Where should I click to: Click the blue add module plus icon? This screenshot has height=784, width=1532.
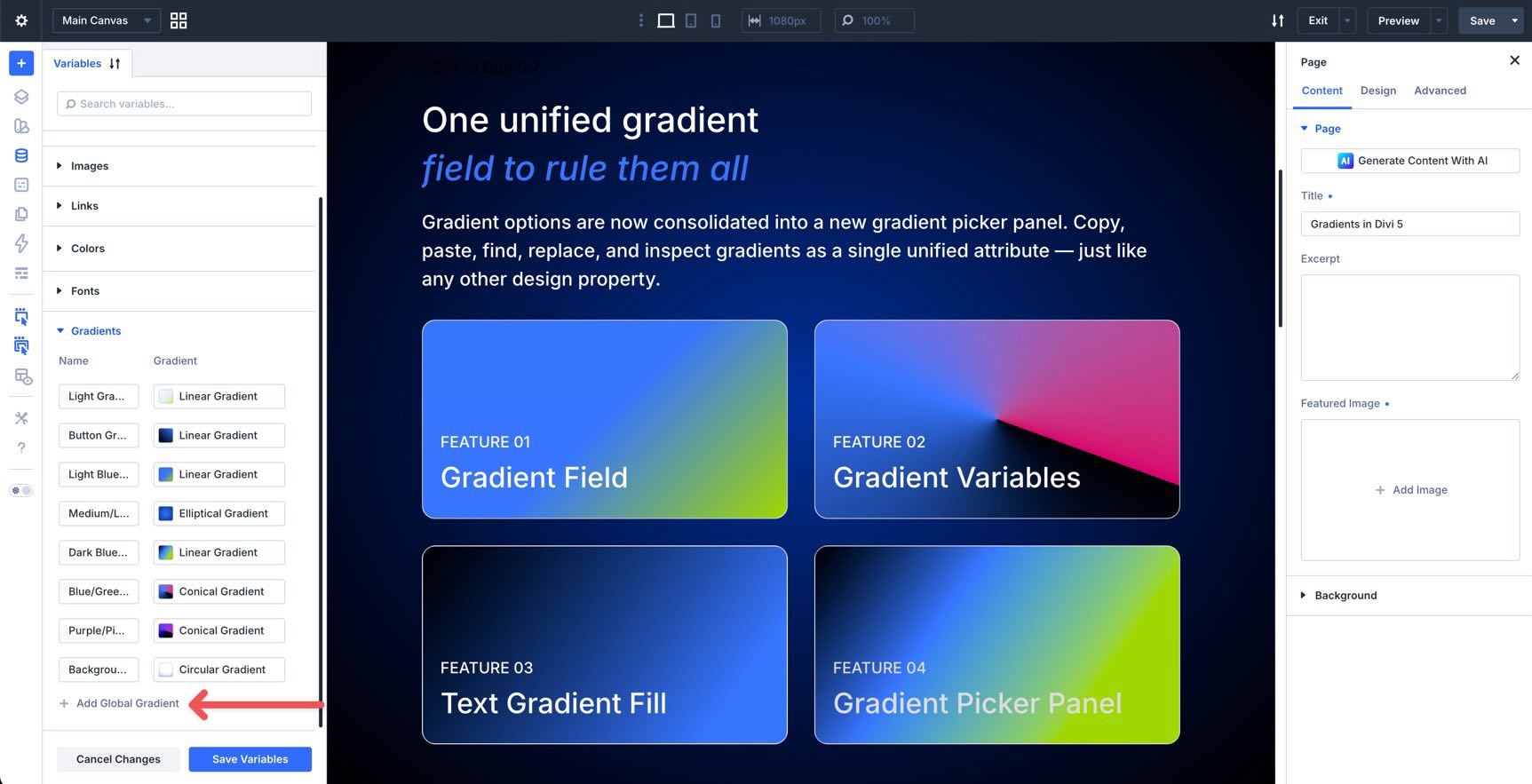coord(21,63)
